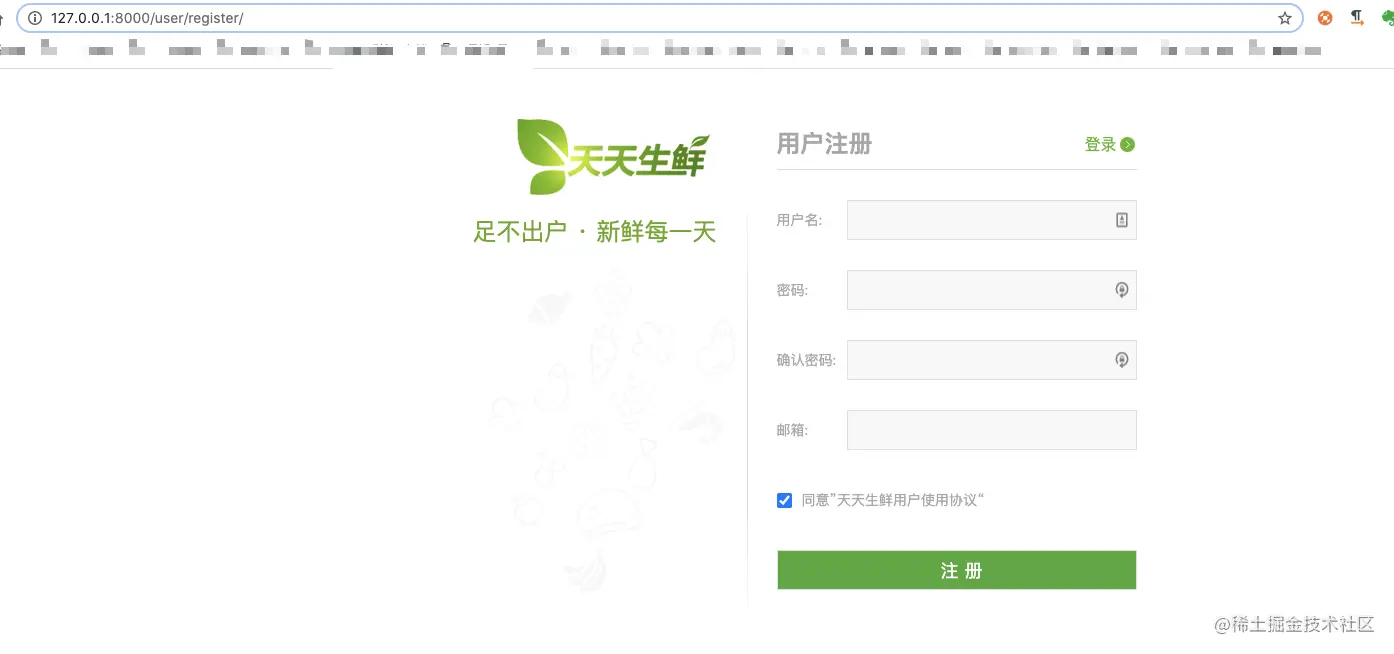Click the lock icon in the confirm password field
Screen dimensions: 1394x654
tap(1121, 360)
